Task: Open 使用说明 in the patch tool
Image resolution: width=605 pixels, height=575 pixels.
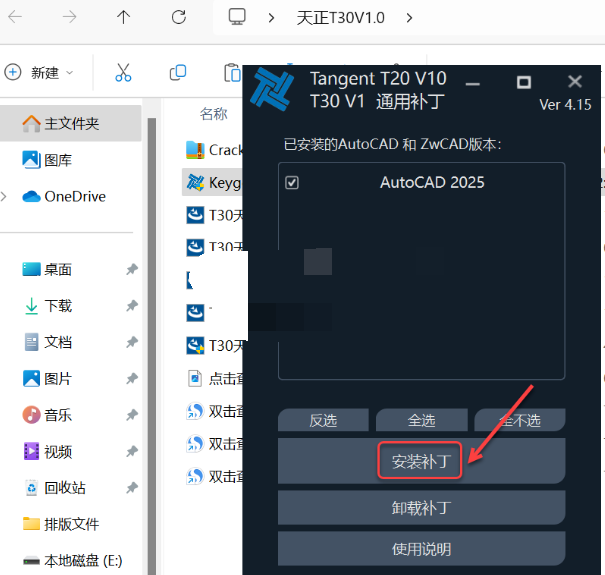Action: (x=421, y=549)
